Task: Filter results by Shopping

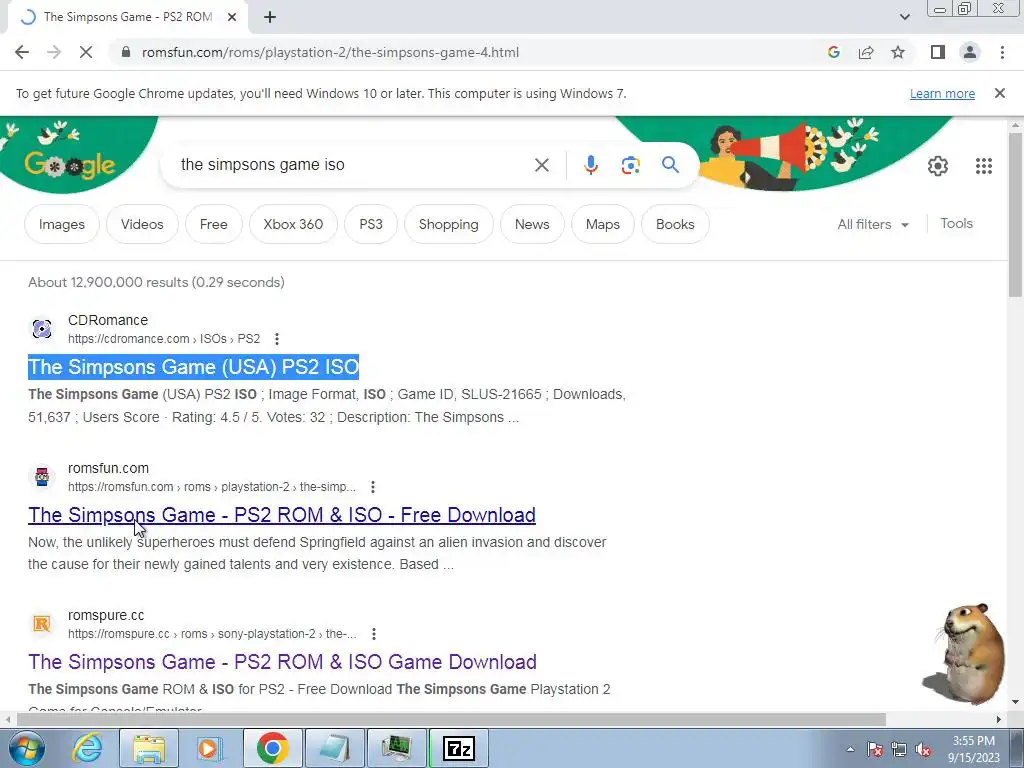Action: pyautogui.click(x=449, y=224)
